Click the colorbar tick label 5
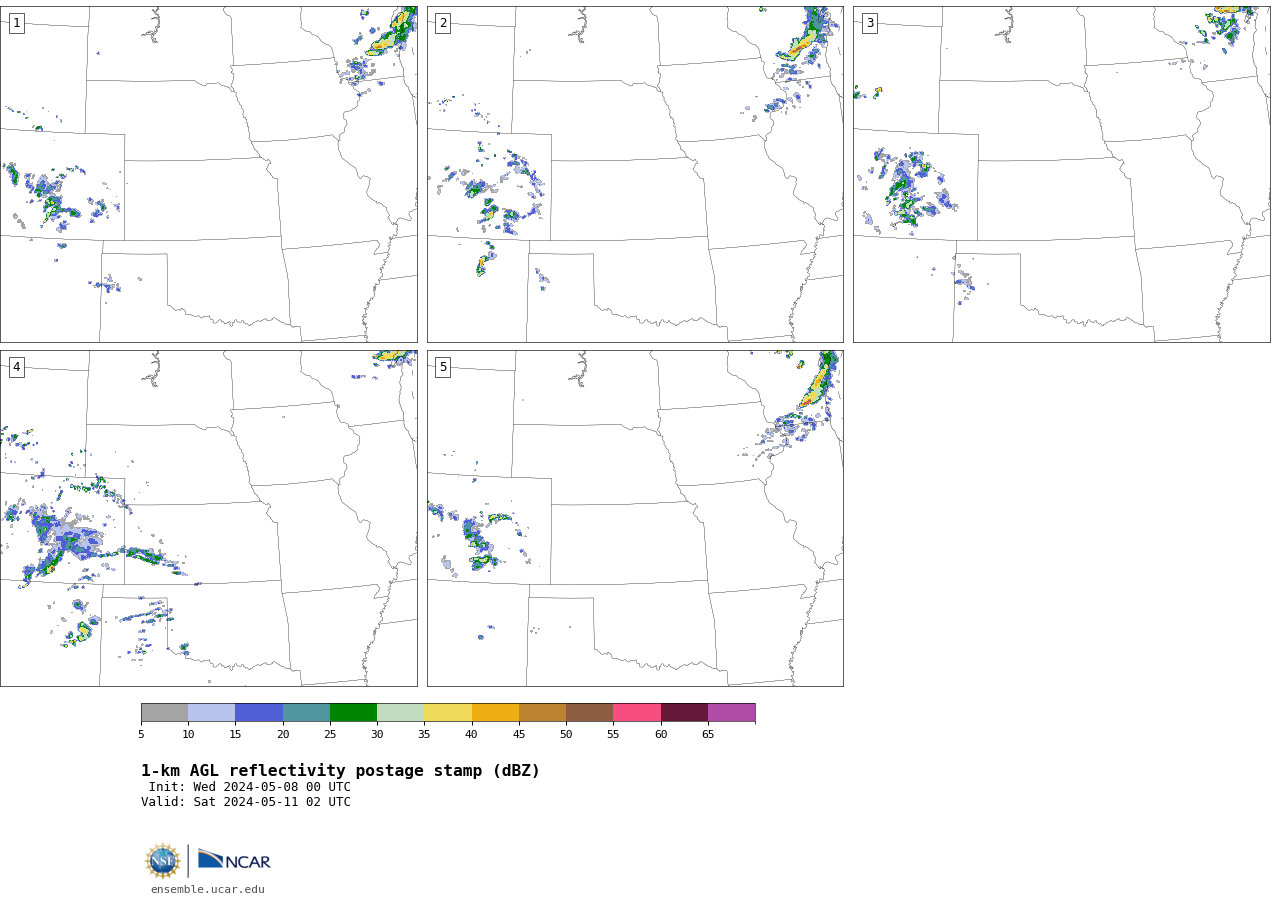Viewport: 1280px width, 901px height. [x=141, y=735]
